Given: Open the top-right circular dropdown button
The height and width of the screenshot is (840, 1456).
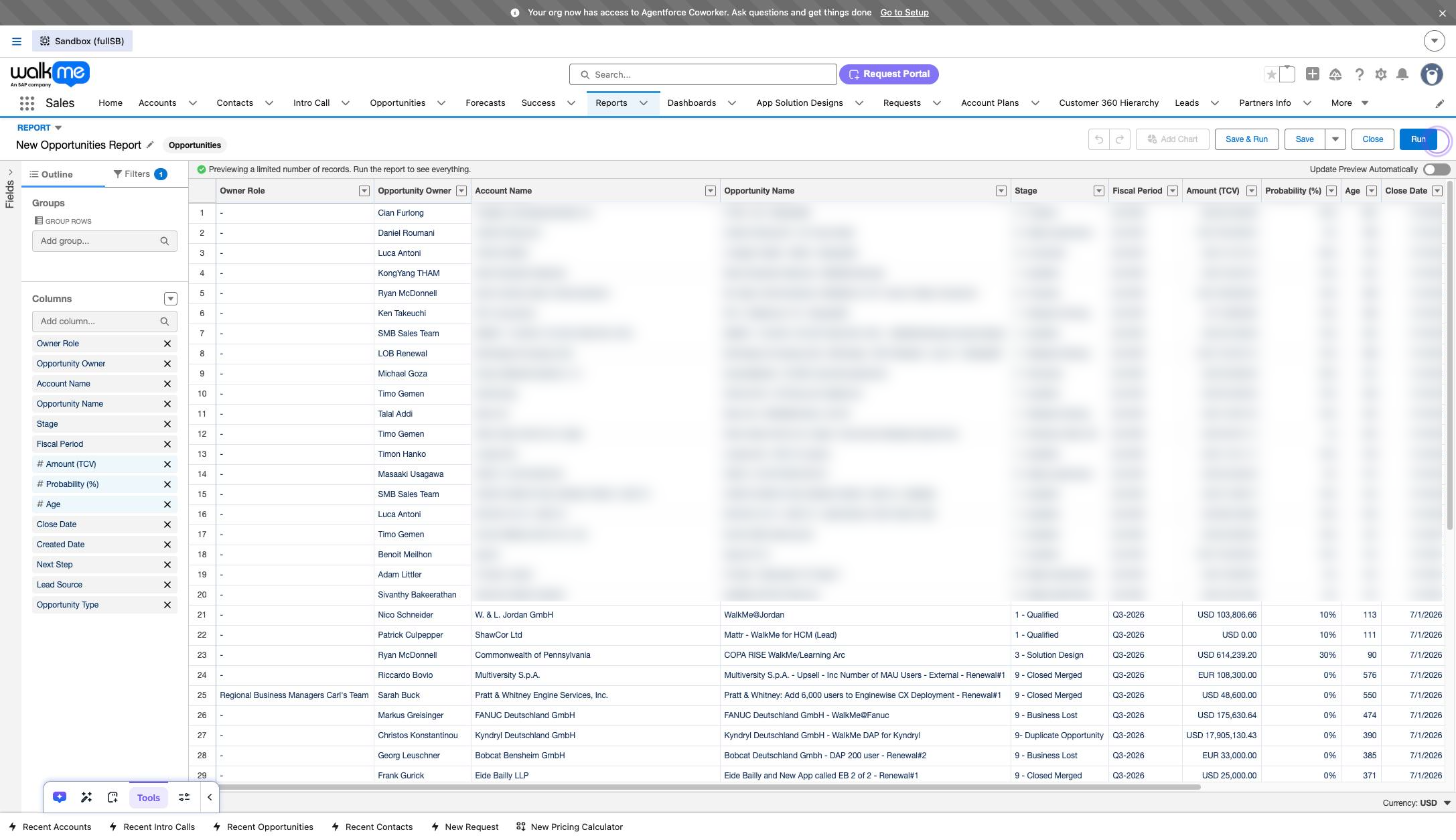Looking at the screenshot, I should tap(1434, 42).
